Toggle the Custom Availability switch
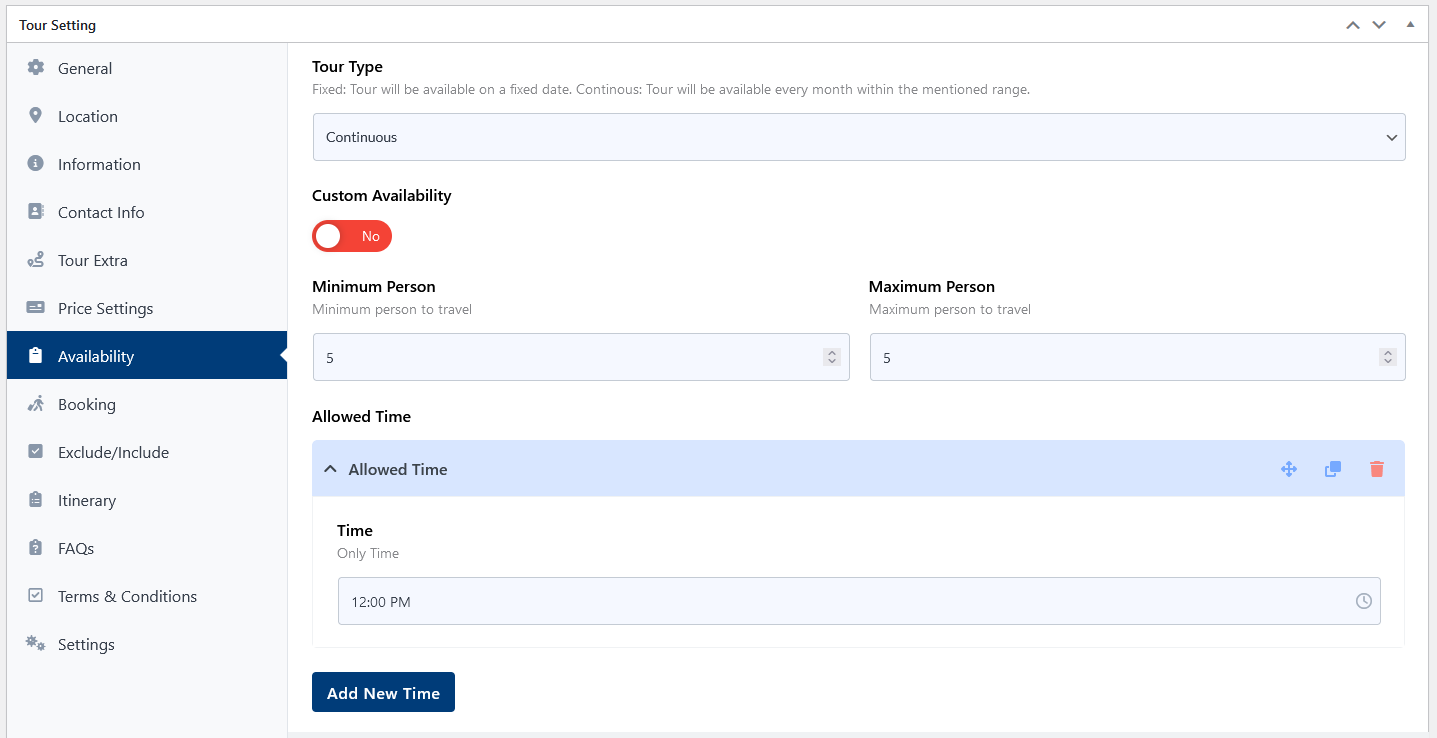The width and height of the screenshot is (1437, 738). click(352, 236)
